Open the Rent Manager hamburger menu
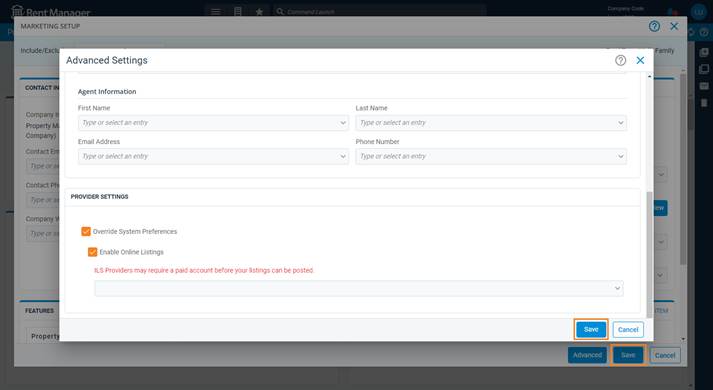Viewport: 713px width, 390px height. point(216,11)
